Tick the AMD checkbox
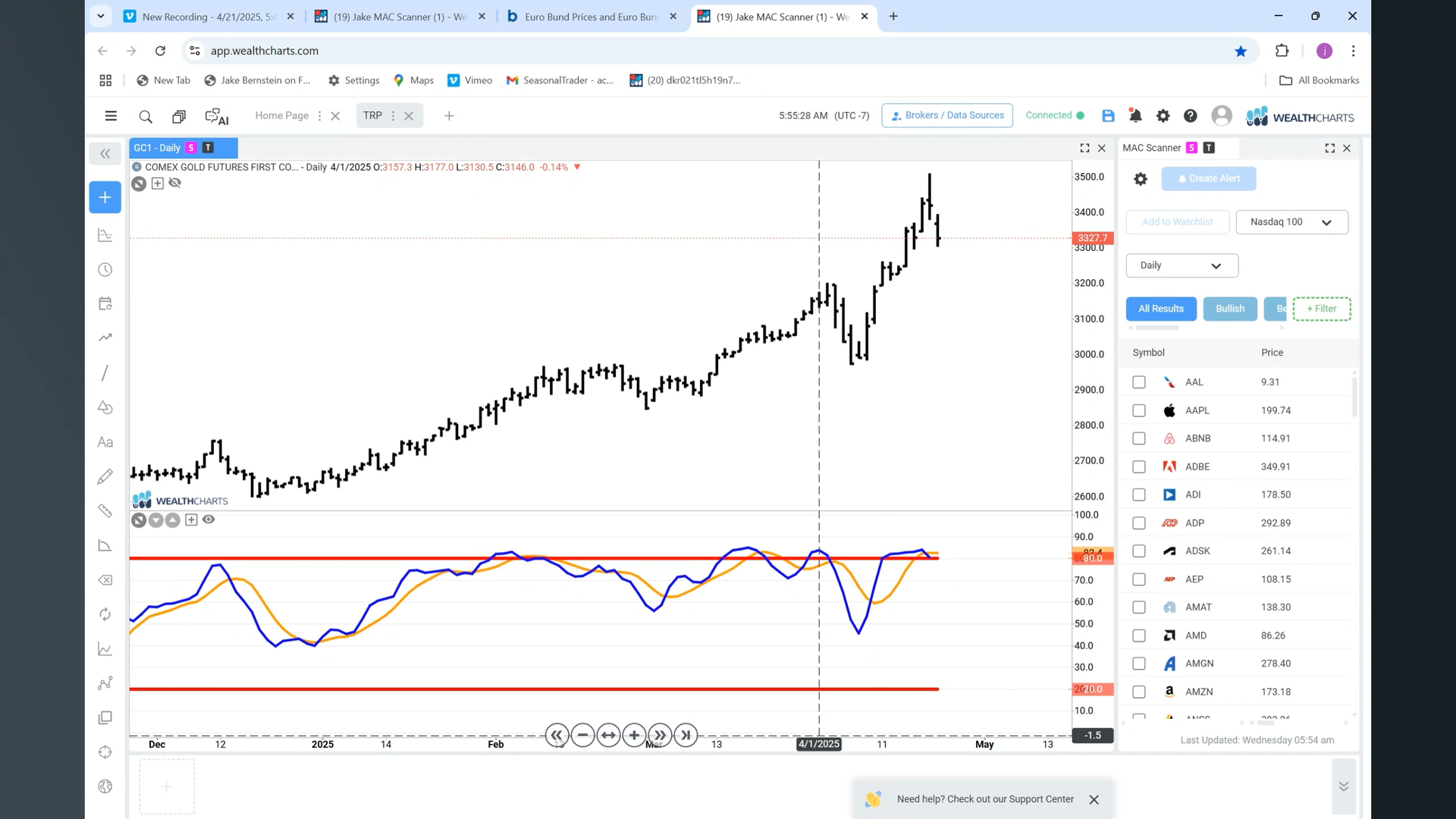The image size is (1456, 819). click(1139, 635)
